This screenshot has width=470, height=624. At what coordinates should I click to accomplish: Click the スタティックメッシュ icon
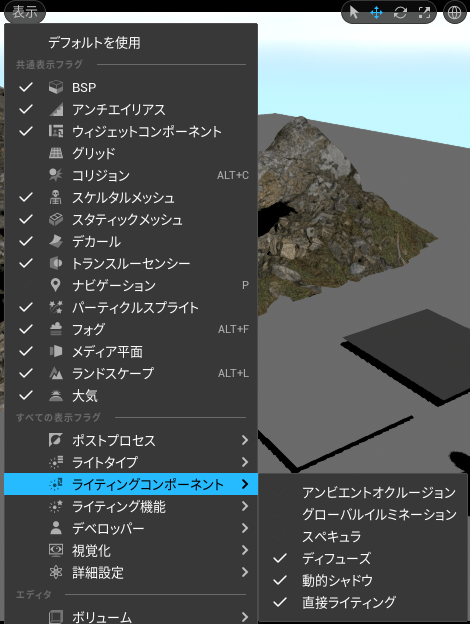pyautogui.click(x=56, y=219)
